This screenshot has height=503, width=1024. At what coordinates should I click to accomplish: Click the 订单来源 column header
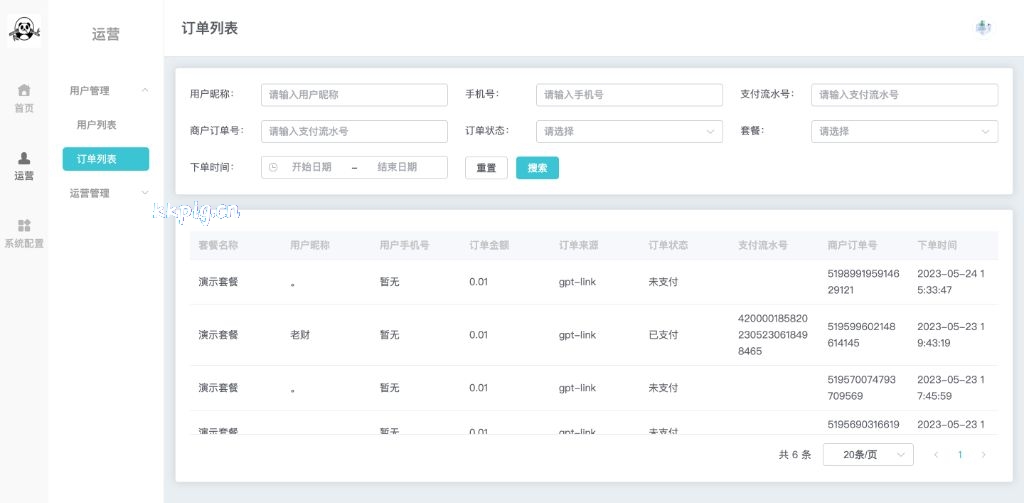[579, 246]
